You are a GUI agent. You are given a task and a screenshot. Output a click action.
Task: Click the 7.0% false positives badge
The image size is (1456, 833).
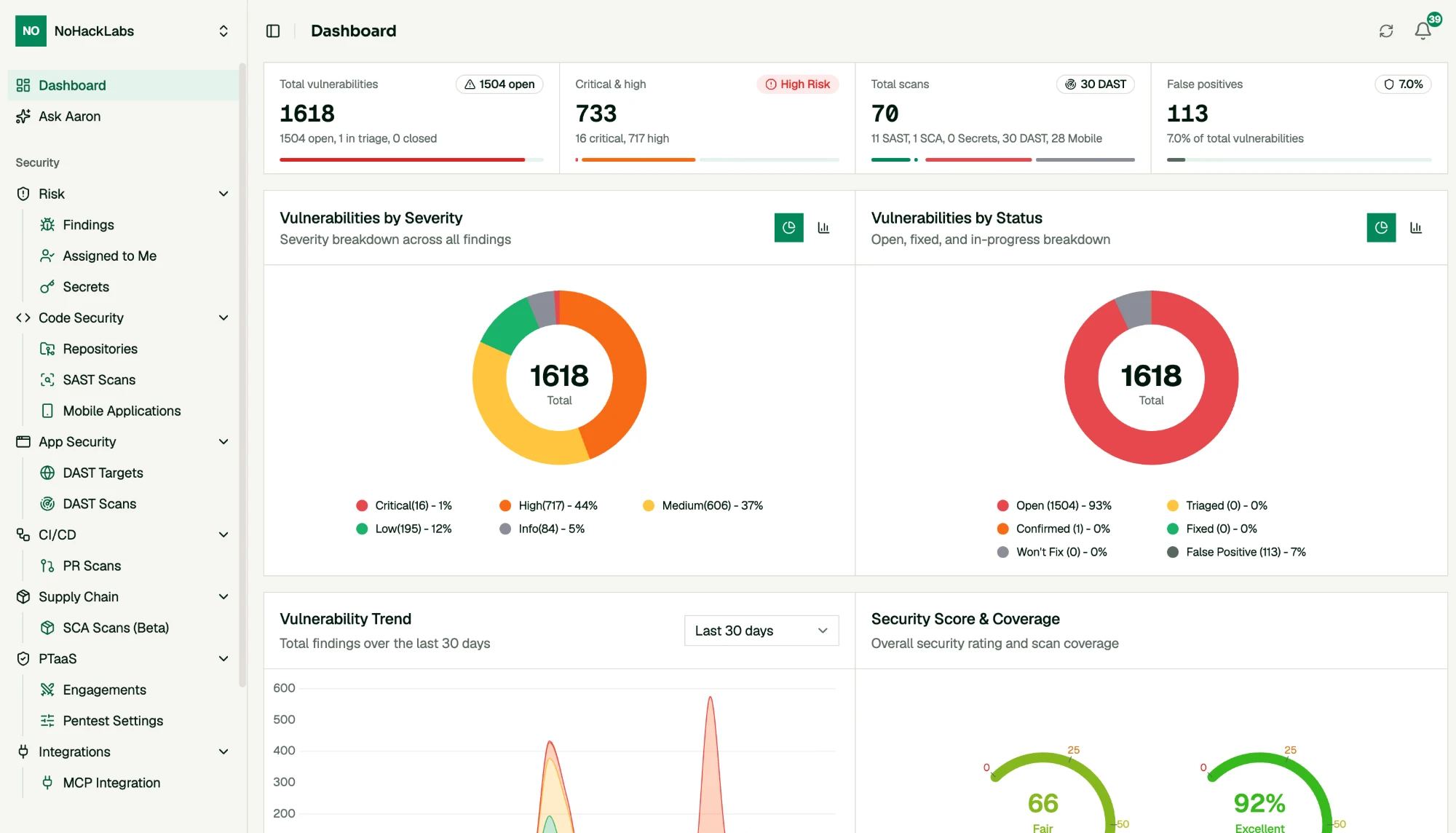click(x=1403, y=84)
